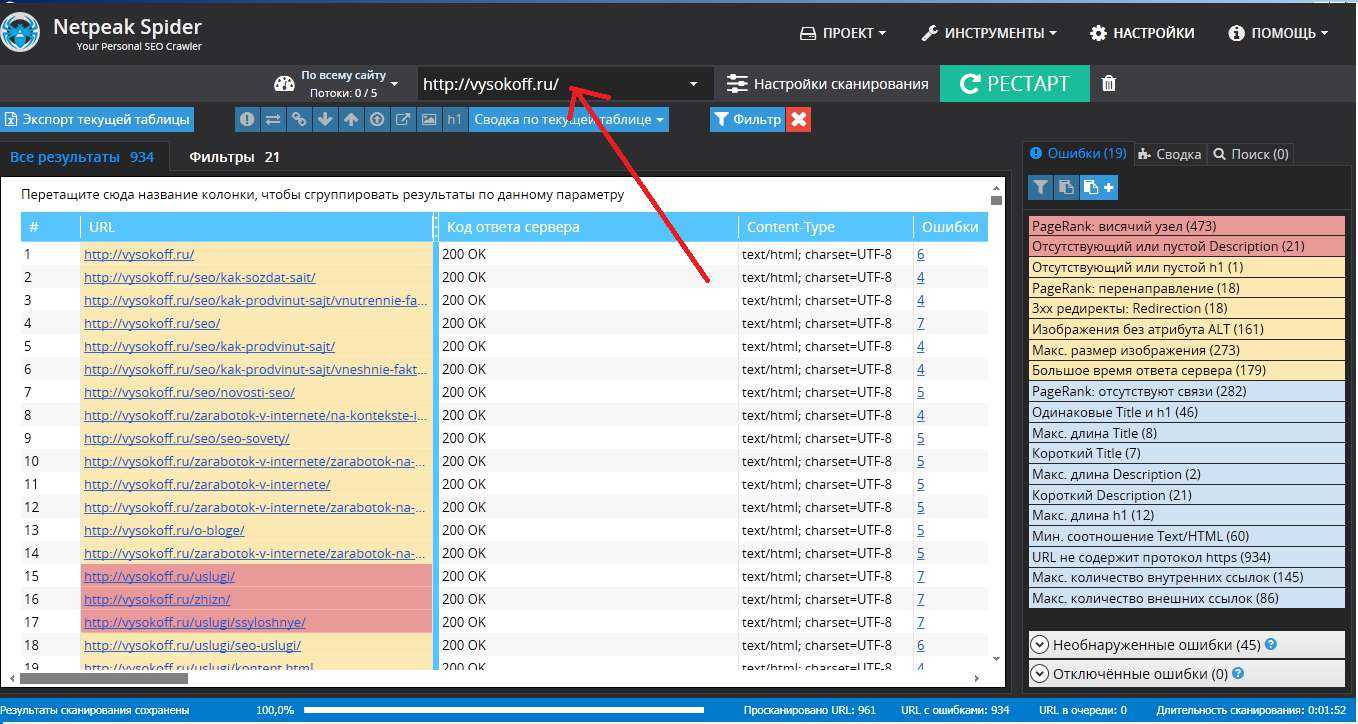Sort by Код ответа сервера column header
This screenshot has height=724, width=1358.
pyautogui.click(x=588, y=227)
